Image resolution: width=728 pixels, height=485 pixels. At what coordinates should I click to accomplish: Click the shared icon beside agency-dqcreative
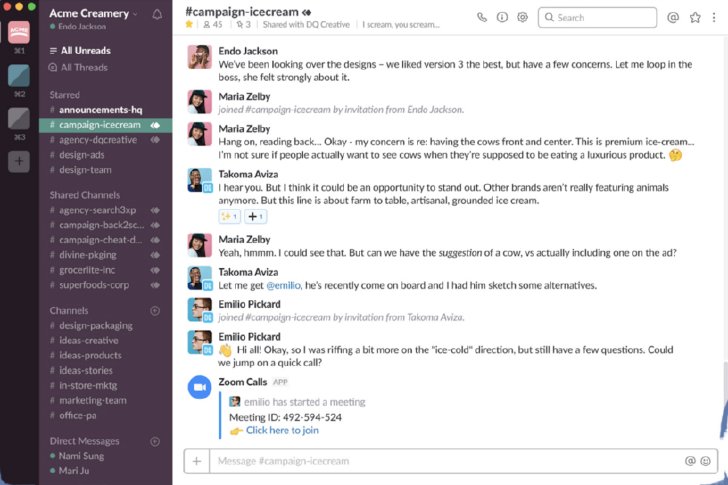pos(155,140)
